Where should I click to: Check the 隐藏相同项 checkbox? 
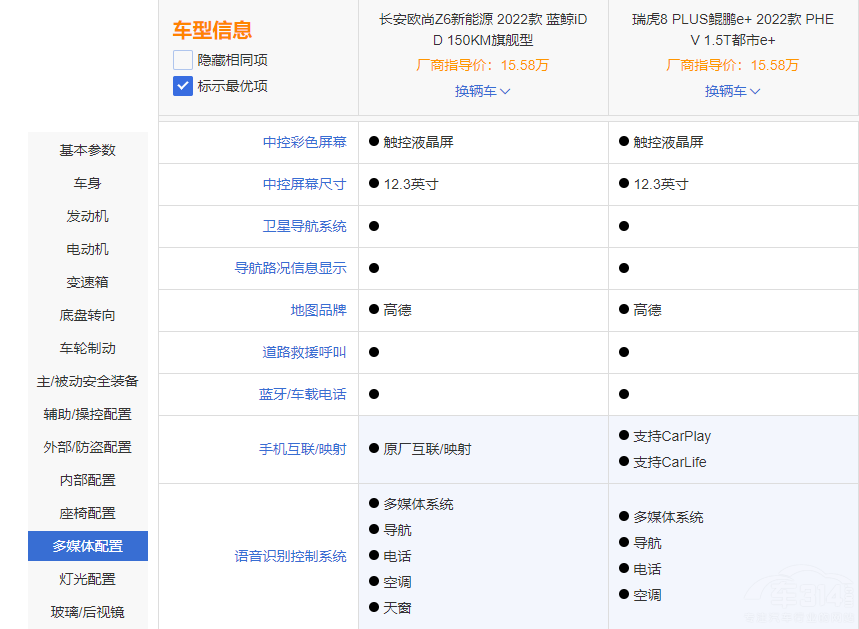point(183,60)
